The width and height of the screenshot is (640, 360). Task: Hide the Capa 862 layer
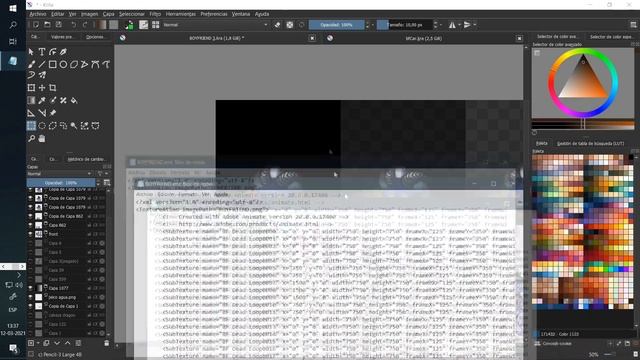click(30, 225)
